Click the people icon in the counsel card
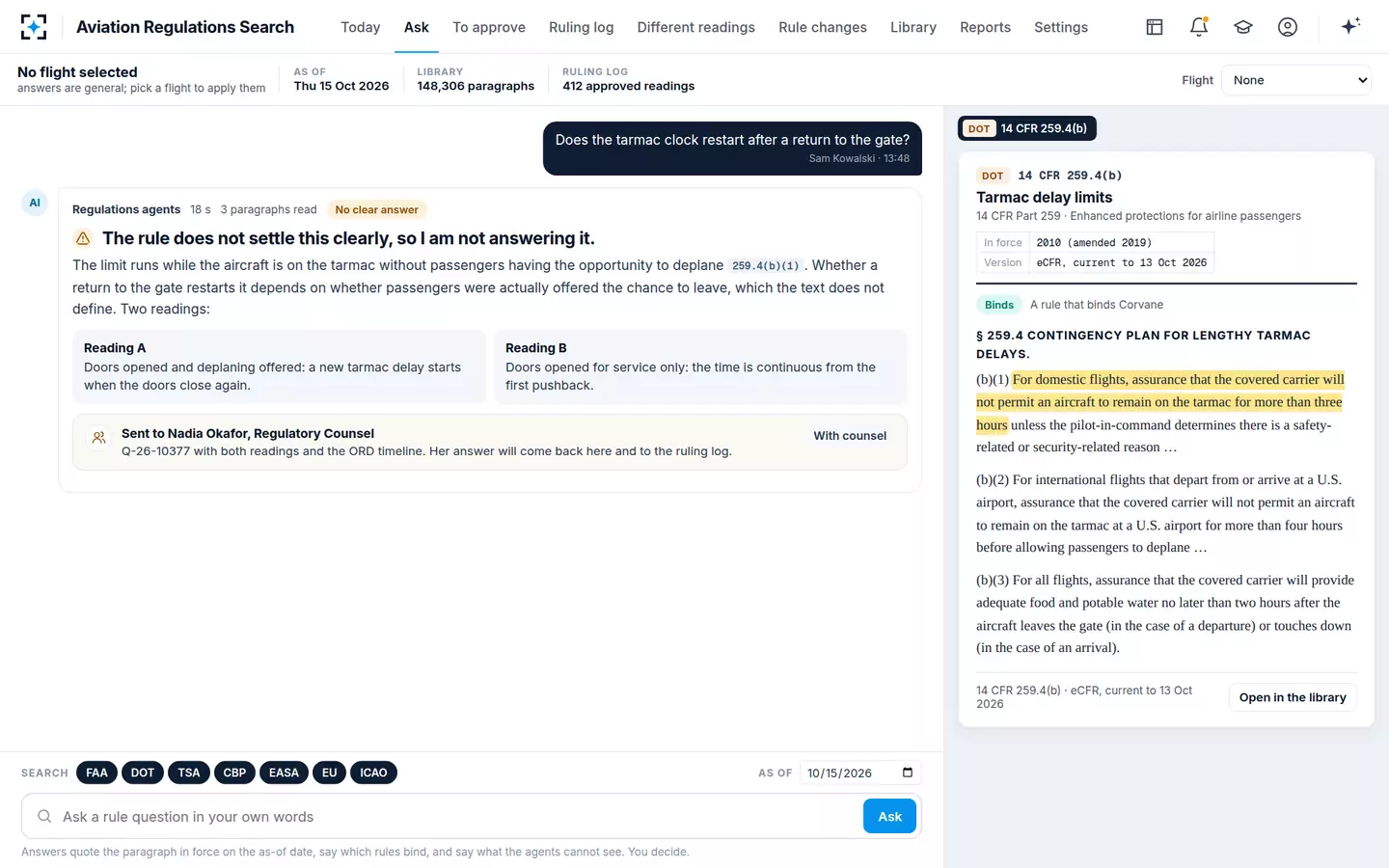1389x868 pixels. click(98, 438)
